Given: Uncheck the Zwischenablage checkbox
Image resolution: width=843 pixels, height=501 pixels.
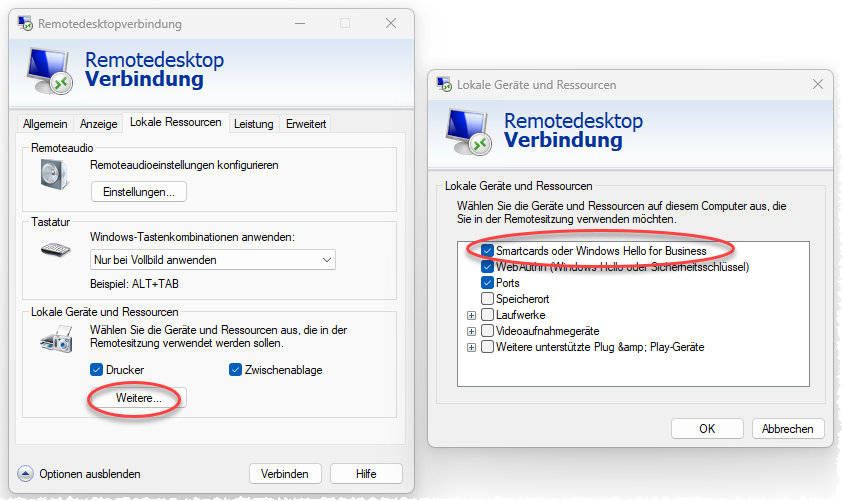Looking at the screenshot, I should 235,370.
